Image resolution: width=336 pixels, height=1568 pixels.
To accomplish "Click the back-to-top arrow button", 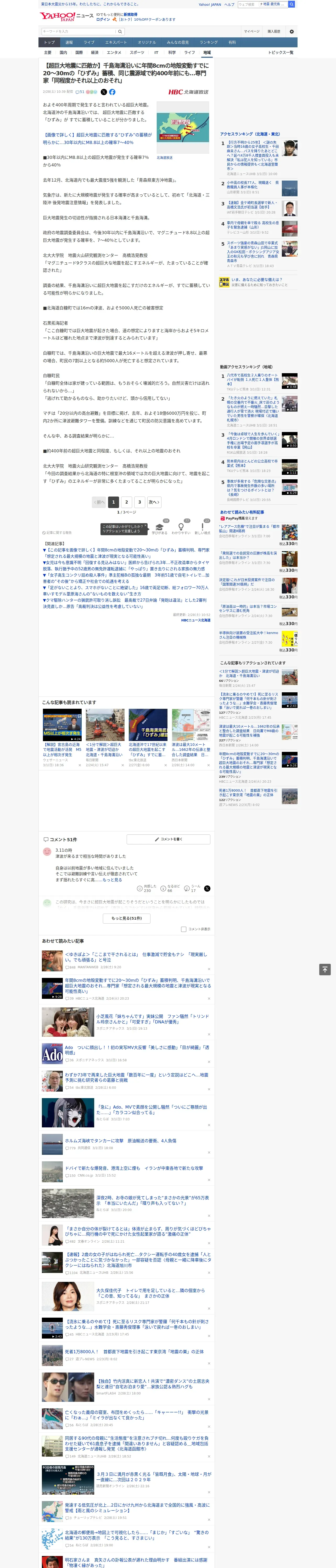I will [x=326, y=969].
